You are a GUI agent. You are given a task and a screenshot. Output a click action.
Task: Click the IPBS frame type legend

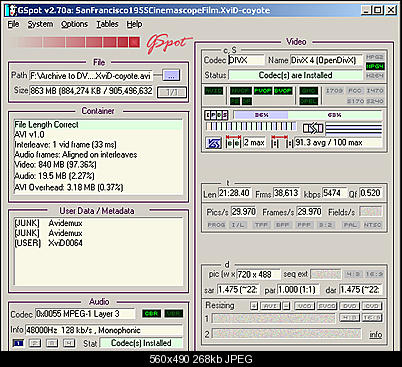coord(216,115)
